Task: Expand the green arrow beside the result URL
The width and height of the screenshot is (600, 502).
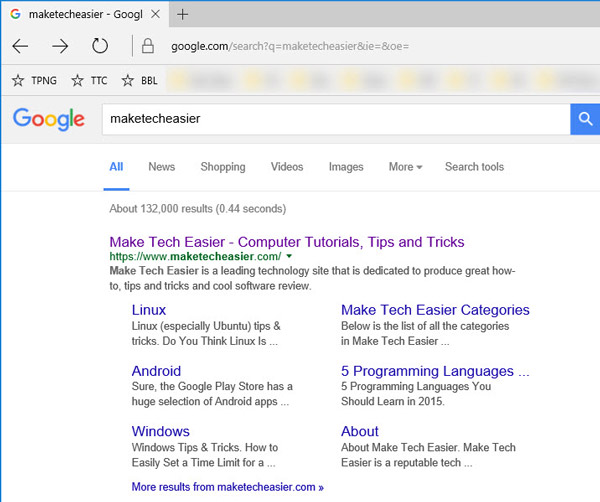Action: tap(289, 256)
